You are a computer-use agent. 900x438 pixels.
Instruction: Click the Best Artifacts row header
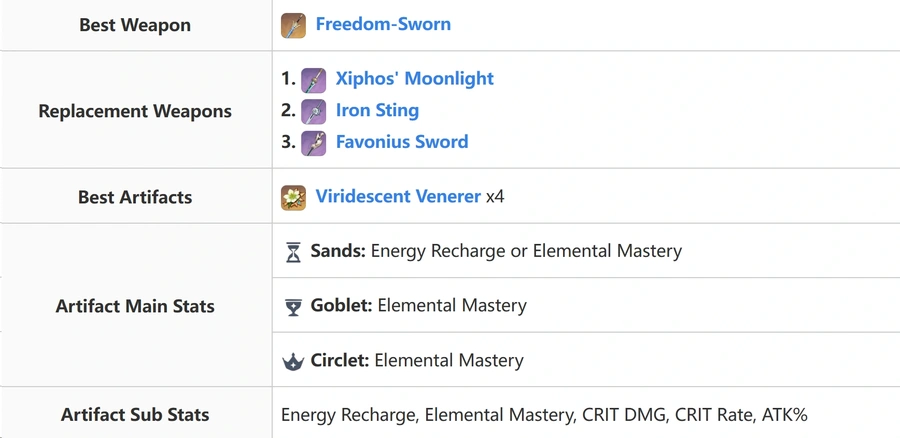[135, 197]
